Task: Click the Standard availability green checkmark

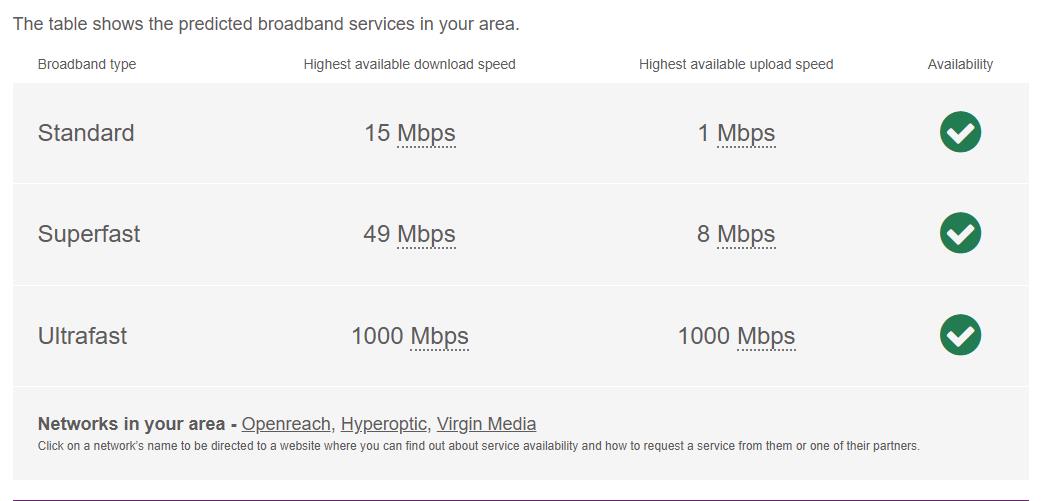Action: 960,132
